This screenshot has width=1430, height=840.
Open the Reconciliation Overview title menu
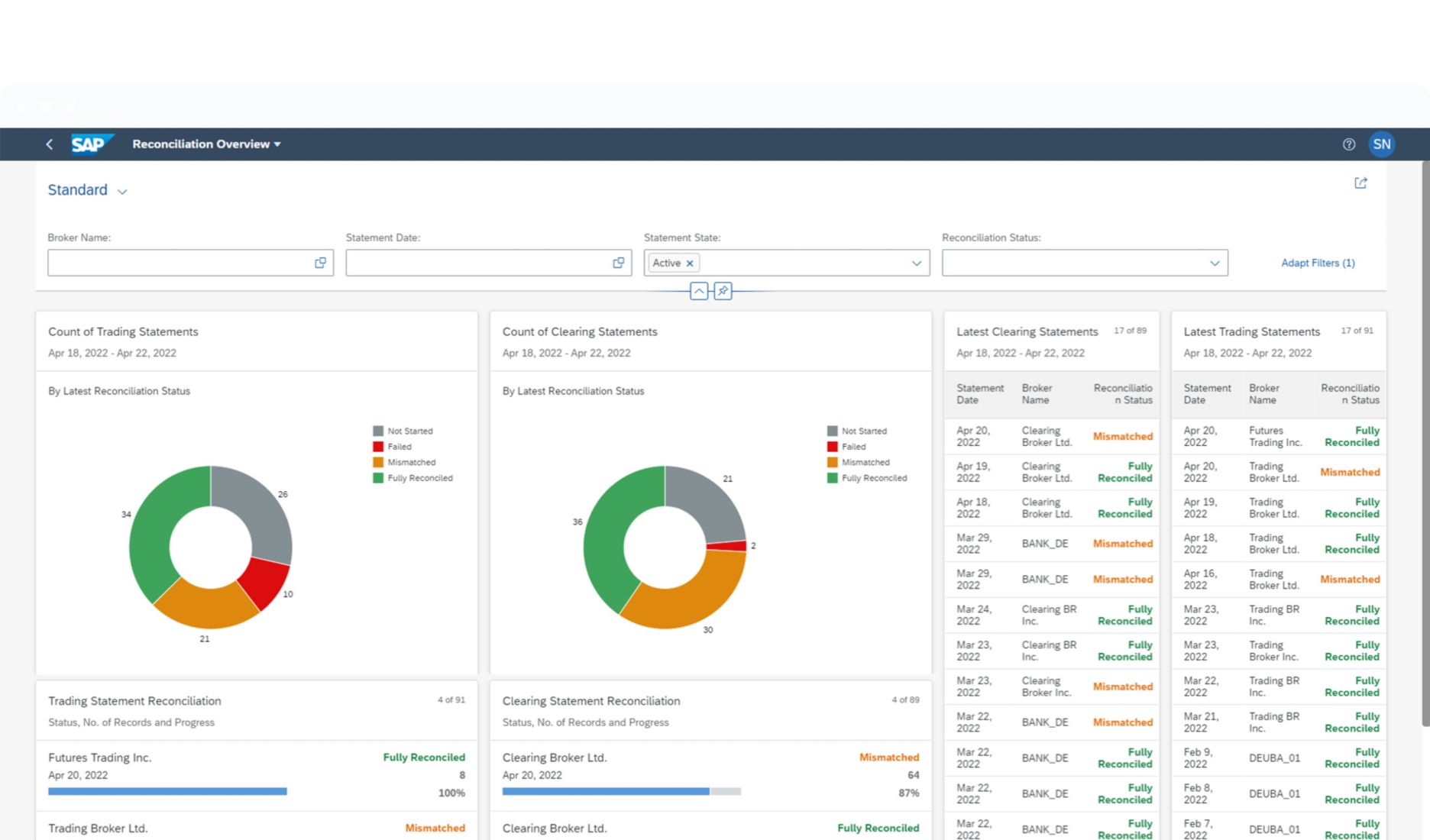click(206, 144)
